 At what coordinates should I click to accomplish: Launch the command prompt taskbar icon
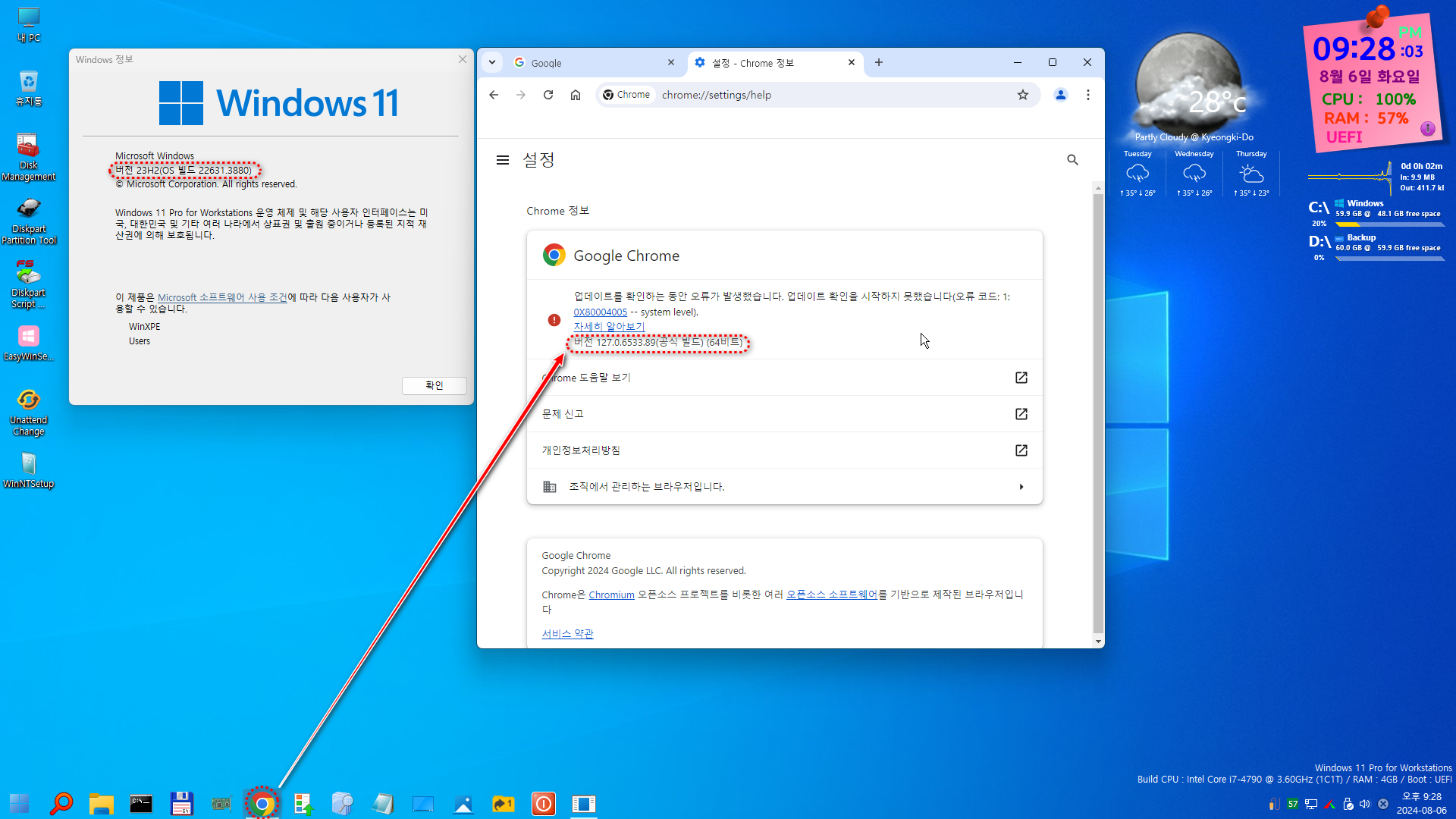coord(141,803)
